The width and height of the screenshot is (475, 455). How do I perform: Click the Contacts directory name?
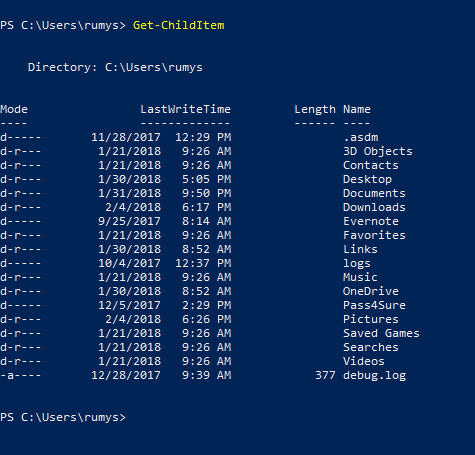tap(371, 165)
